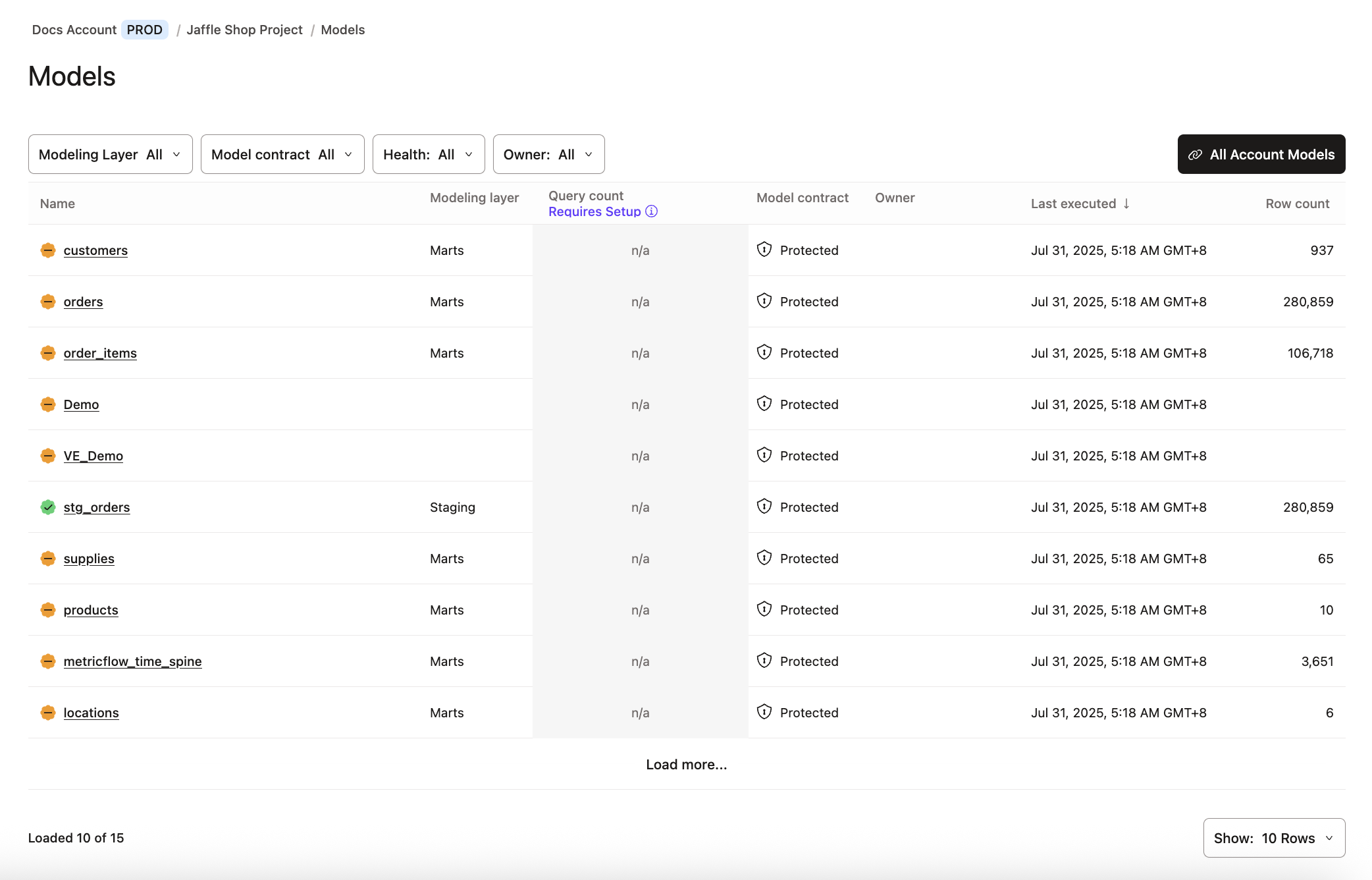The width and height of the screenshot is (1372, 880).
Task: Click the Protected shield icon for products
Action: point(764,610)
